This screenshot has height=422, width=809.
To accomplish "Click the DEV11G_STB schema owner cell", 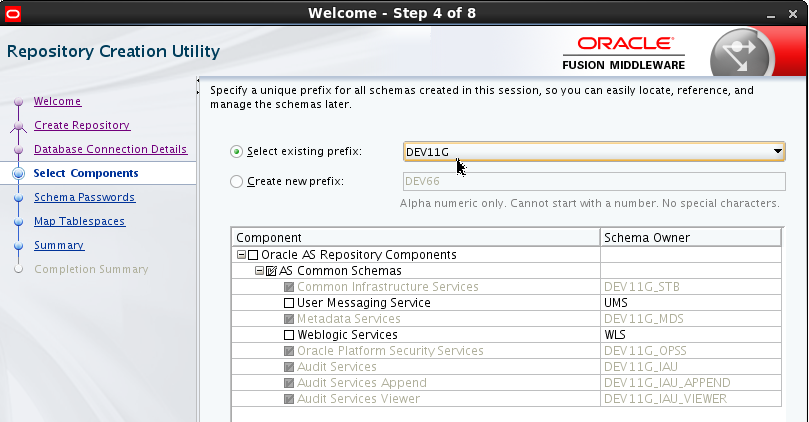I will (691, 287).
